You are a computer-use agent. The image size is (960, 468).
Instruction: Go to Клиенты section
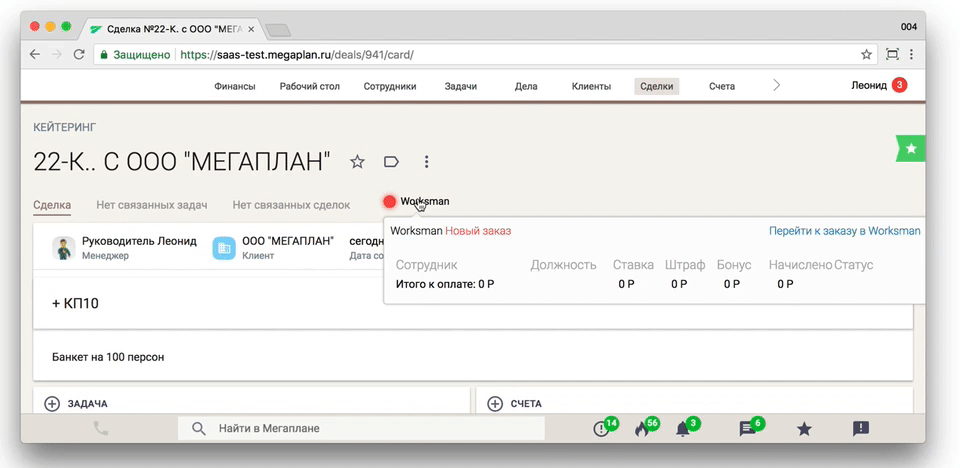tap(591, 86)
